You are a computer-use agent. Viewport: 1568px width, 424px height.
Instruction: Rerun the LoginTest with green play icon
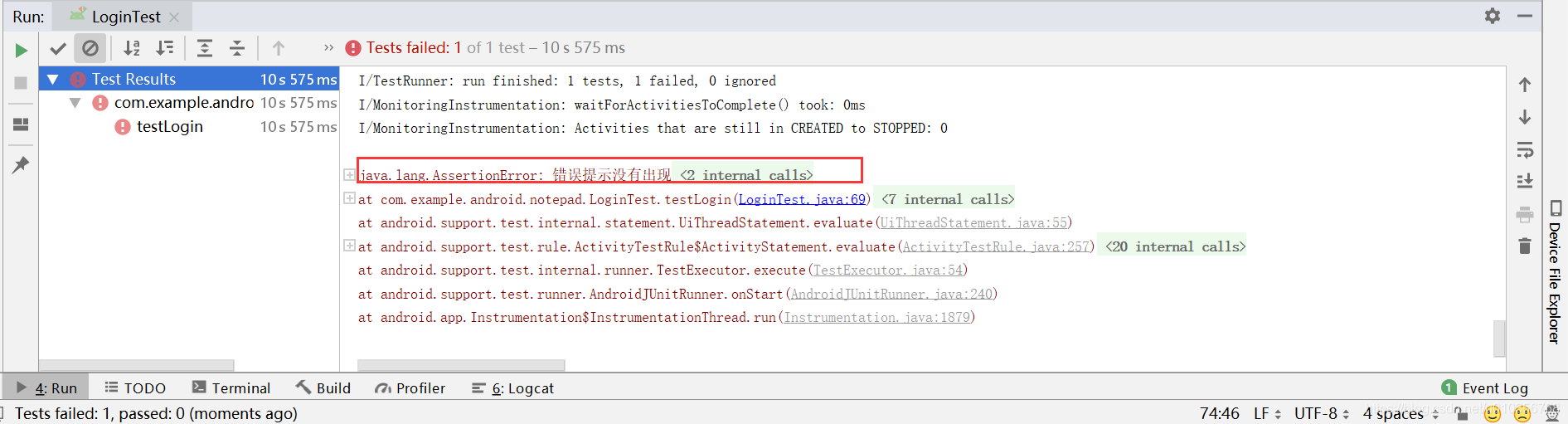pyautogui.click(x=21, y=51)
